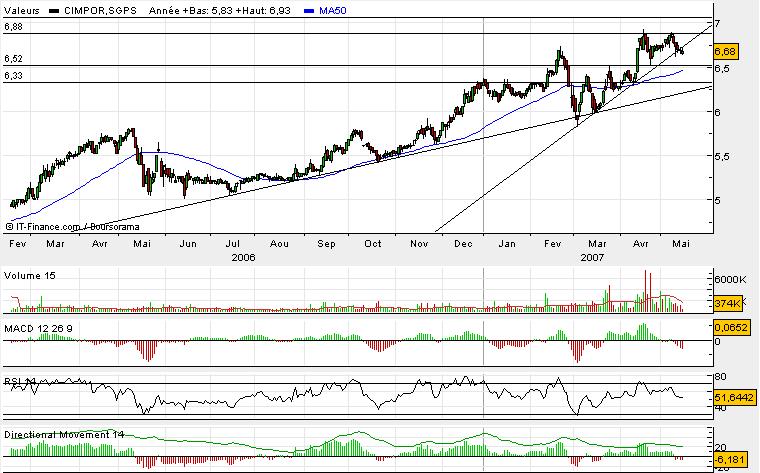
Task: Click the Jul month label on time axis
Action: coord(233,243)
